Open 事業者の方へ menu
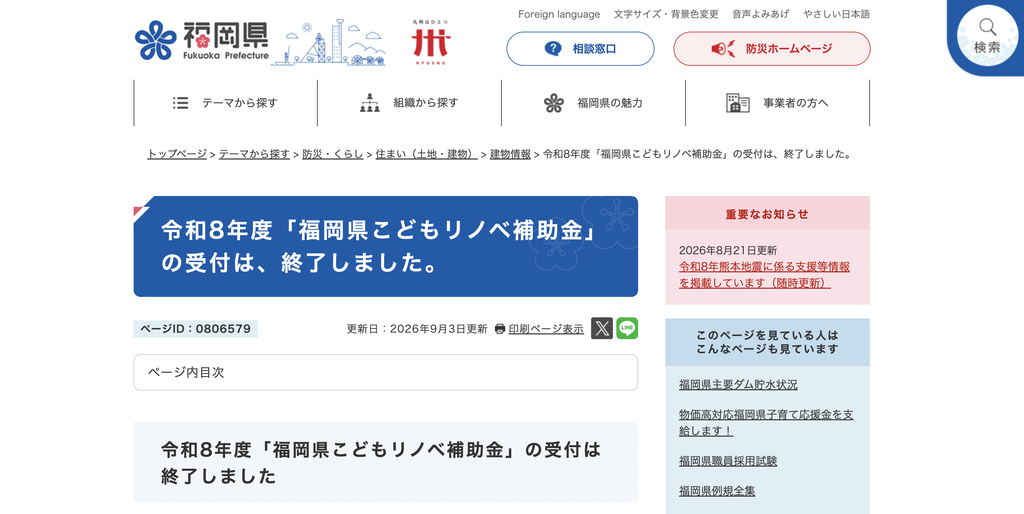Viewport: 1024px width, 514px height. pyautogui.click(x=777, y=103)
